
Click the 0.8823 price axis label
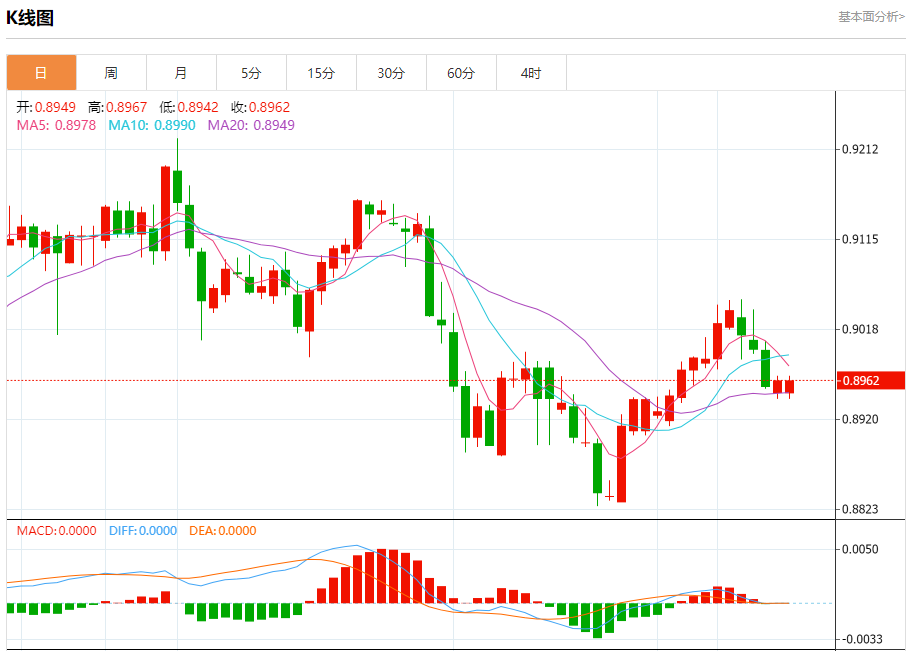coord(860,509)
